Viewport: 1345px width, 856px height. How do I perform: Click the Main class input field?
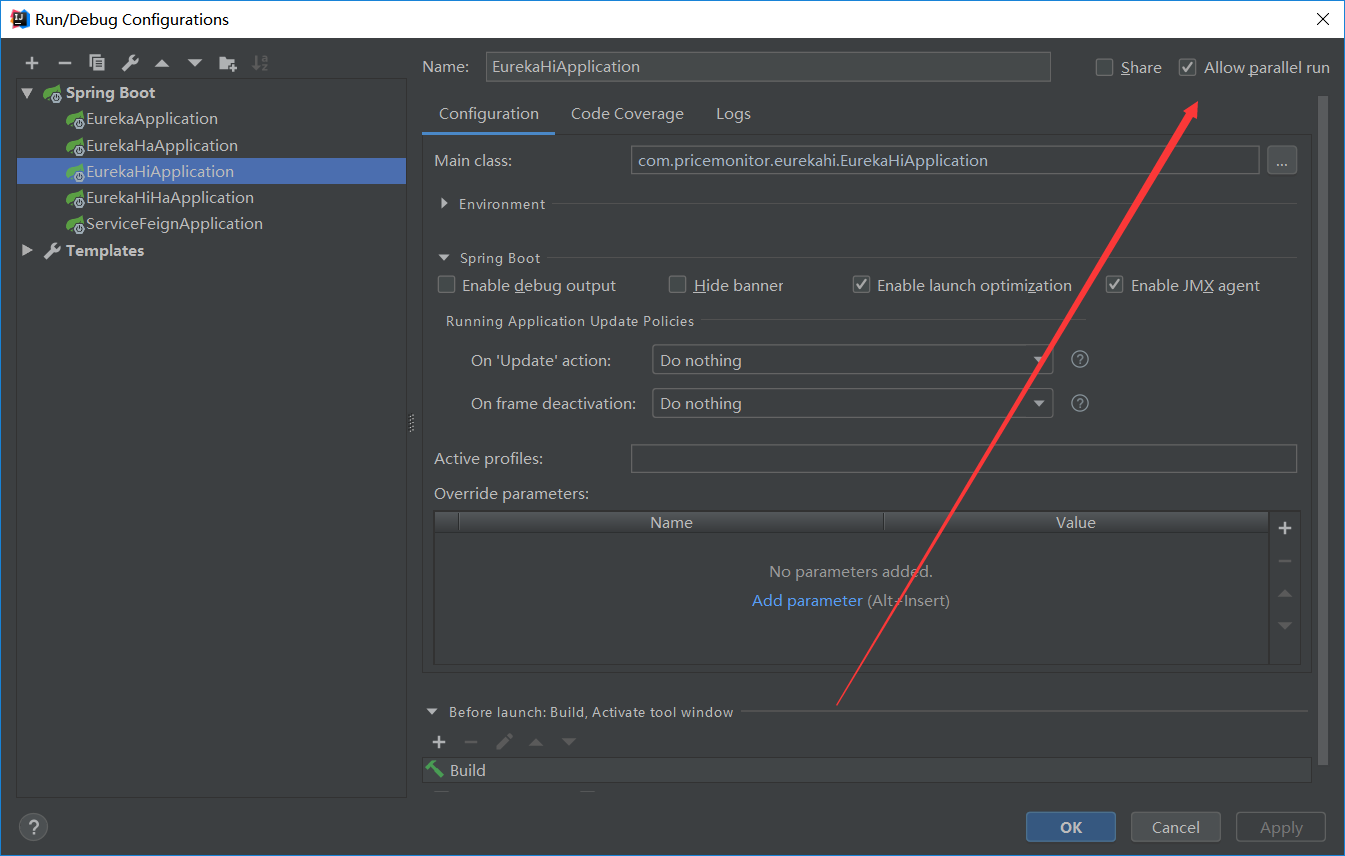[945, 160]
